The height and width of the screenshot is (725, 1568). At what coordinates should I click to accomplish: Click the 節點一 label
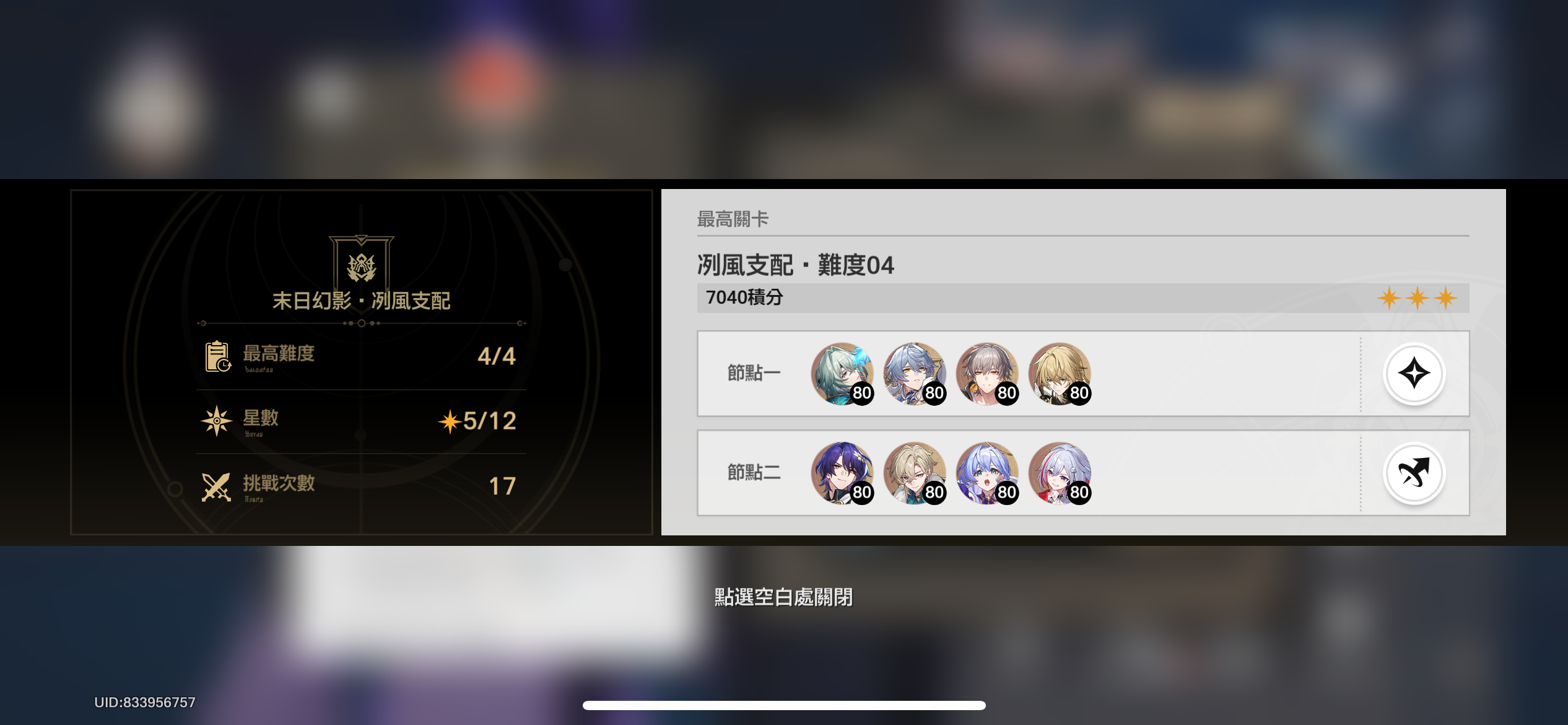click(x=754, y=373)
